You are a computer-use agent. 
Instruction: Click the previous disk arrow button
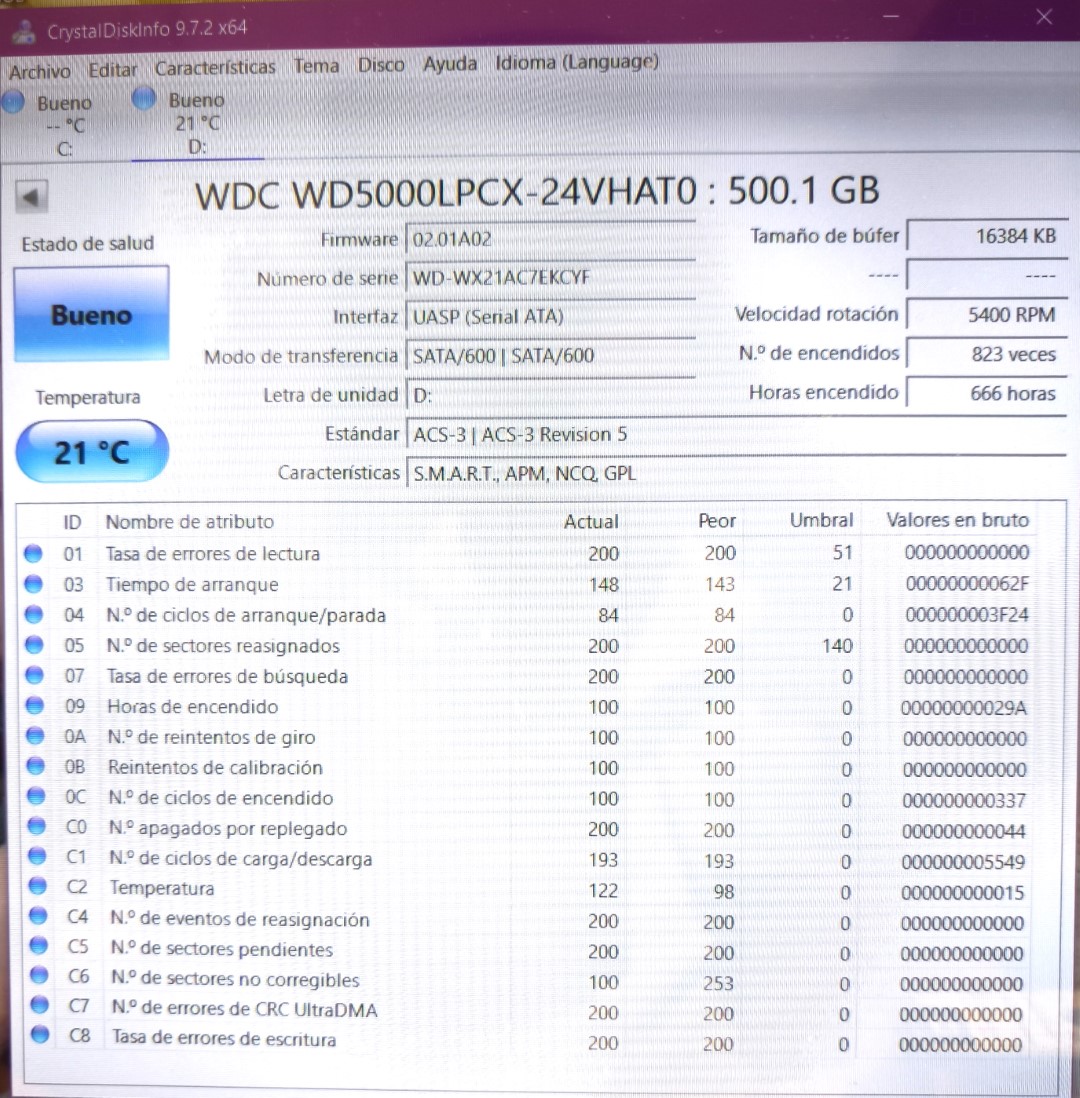tap(32, 197)
